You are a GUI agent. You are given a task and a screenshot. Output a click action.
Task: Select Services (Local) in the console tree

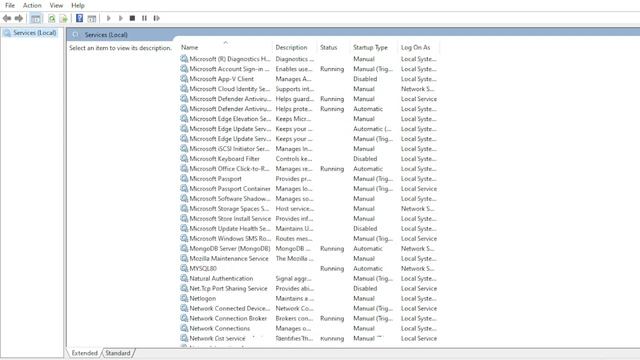click(35, 33)
